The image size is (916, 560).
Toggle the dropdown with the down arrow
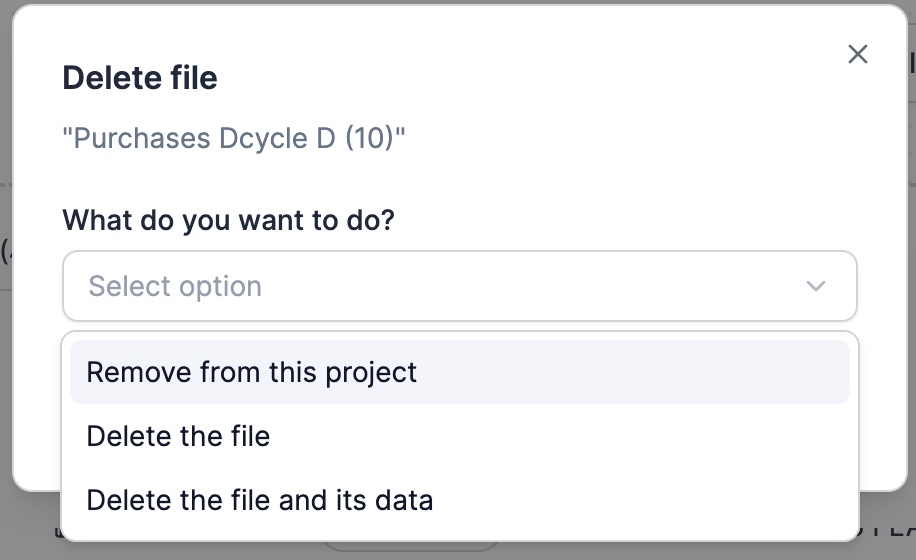[816, 286]
